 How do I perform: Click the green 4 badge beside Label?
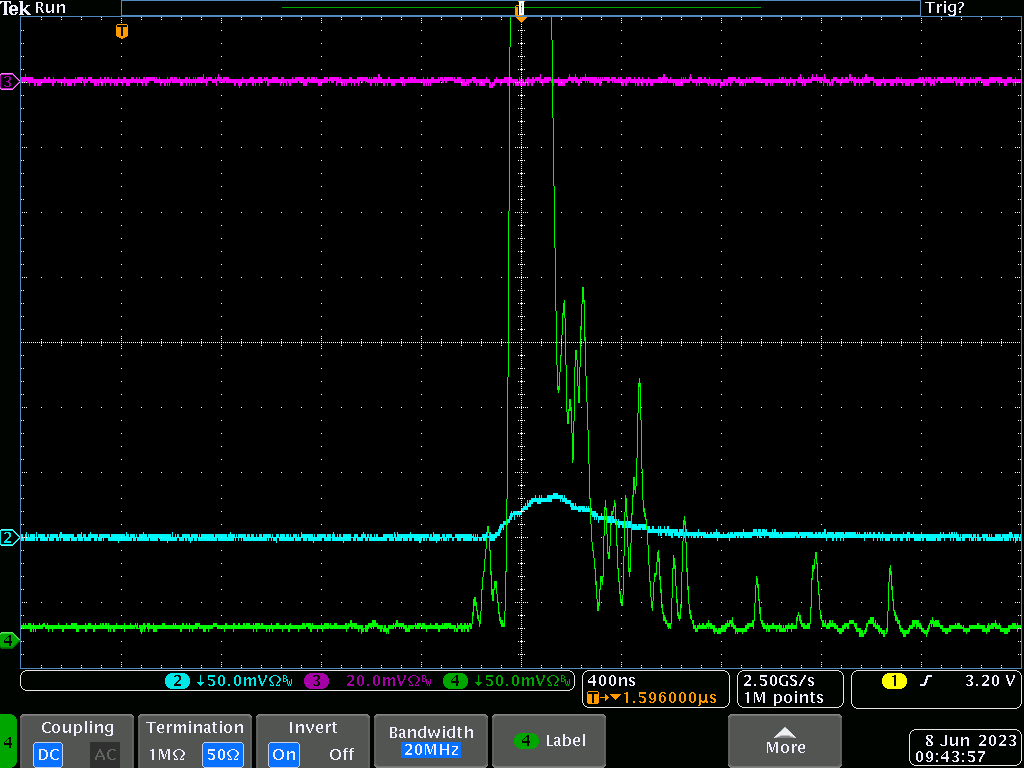pyautogui.click(x=526, y=741)
